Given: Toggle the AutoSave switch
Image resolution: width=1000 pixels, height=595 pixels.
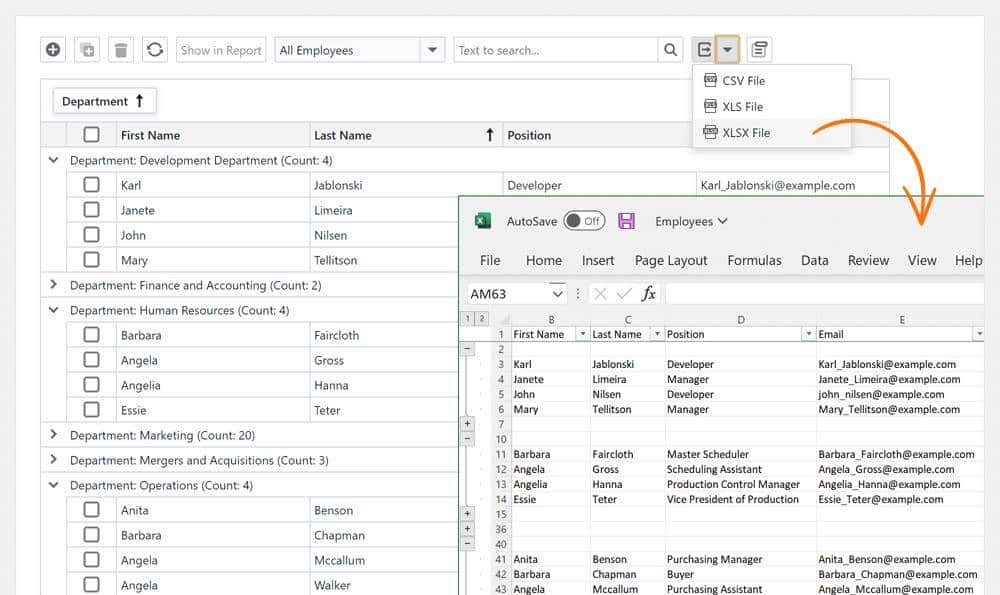Looking at the screenshot, I should click(x=584, y=221).
